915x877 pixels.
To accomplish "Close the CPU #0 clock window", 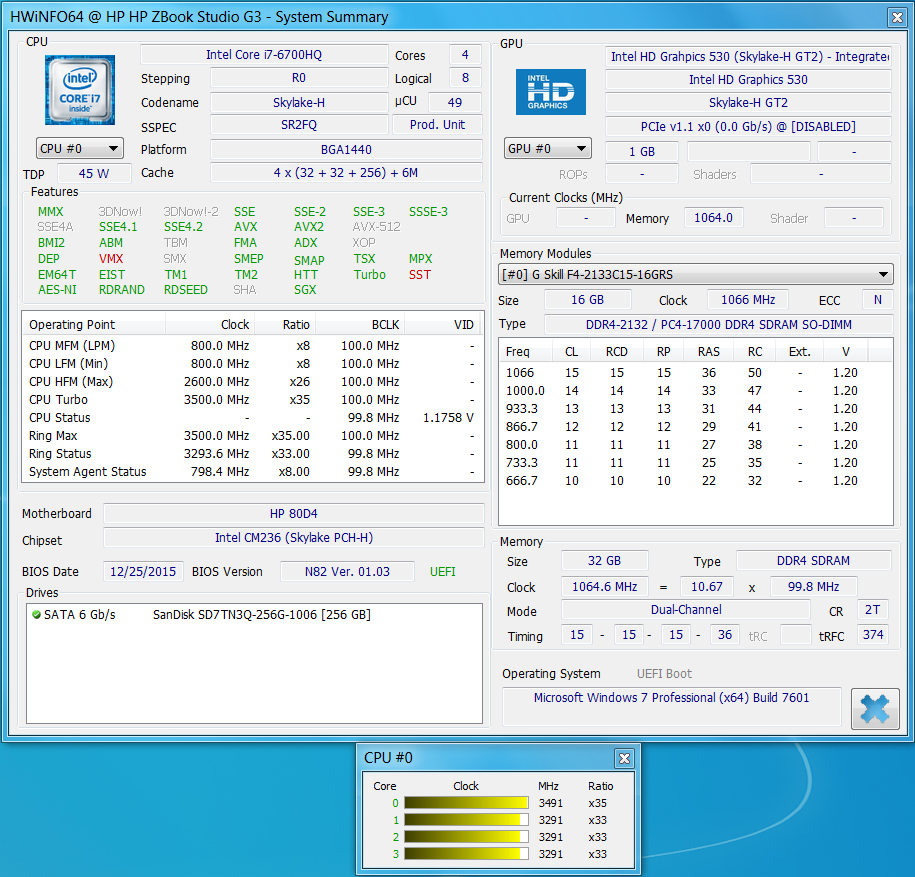I will (624, 758).
